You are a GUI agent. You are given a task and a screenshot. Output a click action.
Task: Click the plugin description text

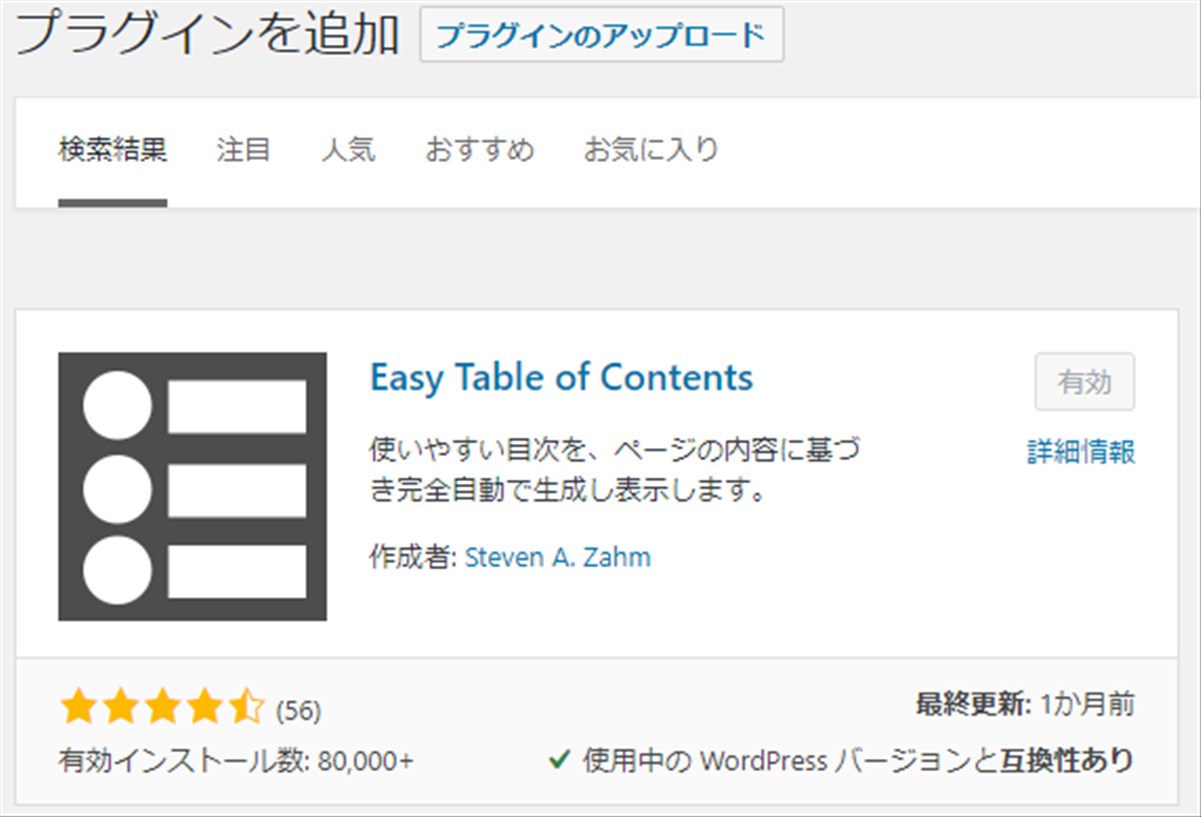coord(614,471)
